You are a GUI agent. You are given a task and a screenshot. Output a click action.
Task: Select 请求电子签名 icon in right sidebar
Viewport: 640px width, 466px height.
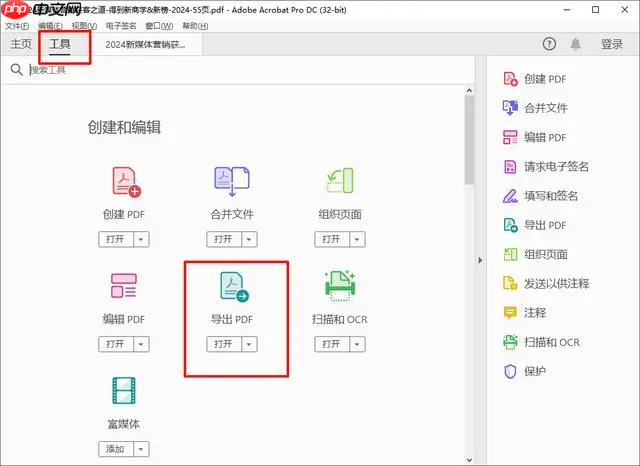click(510, 166)
